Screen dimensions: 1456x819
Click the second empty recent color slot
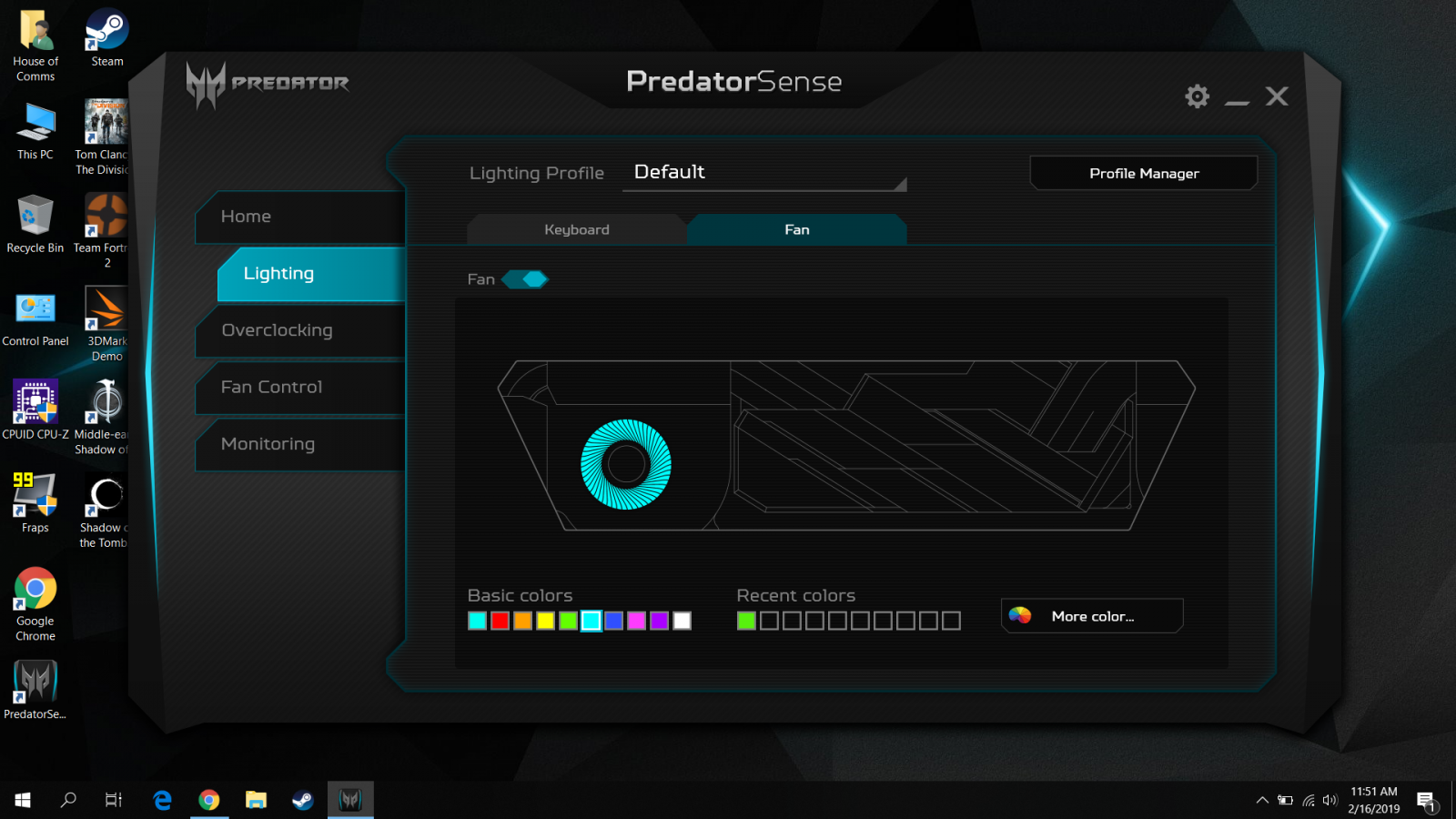[792, 621]
